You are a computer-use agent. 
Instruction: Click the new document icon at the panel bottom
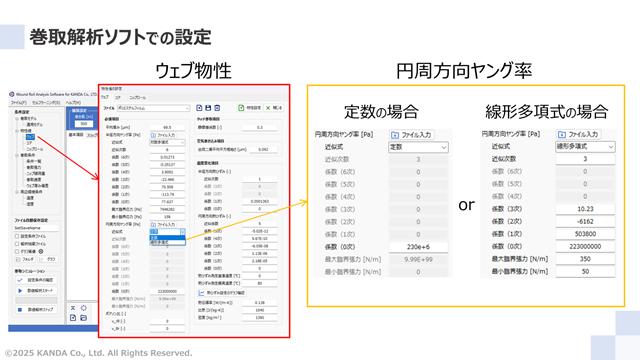73,318
